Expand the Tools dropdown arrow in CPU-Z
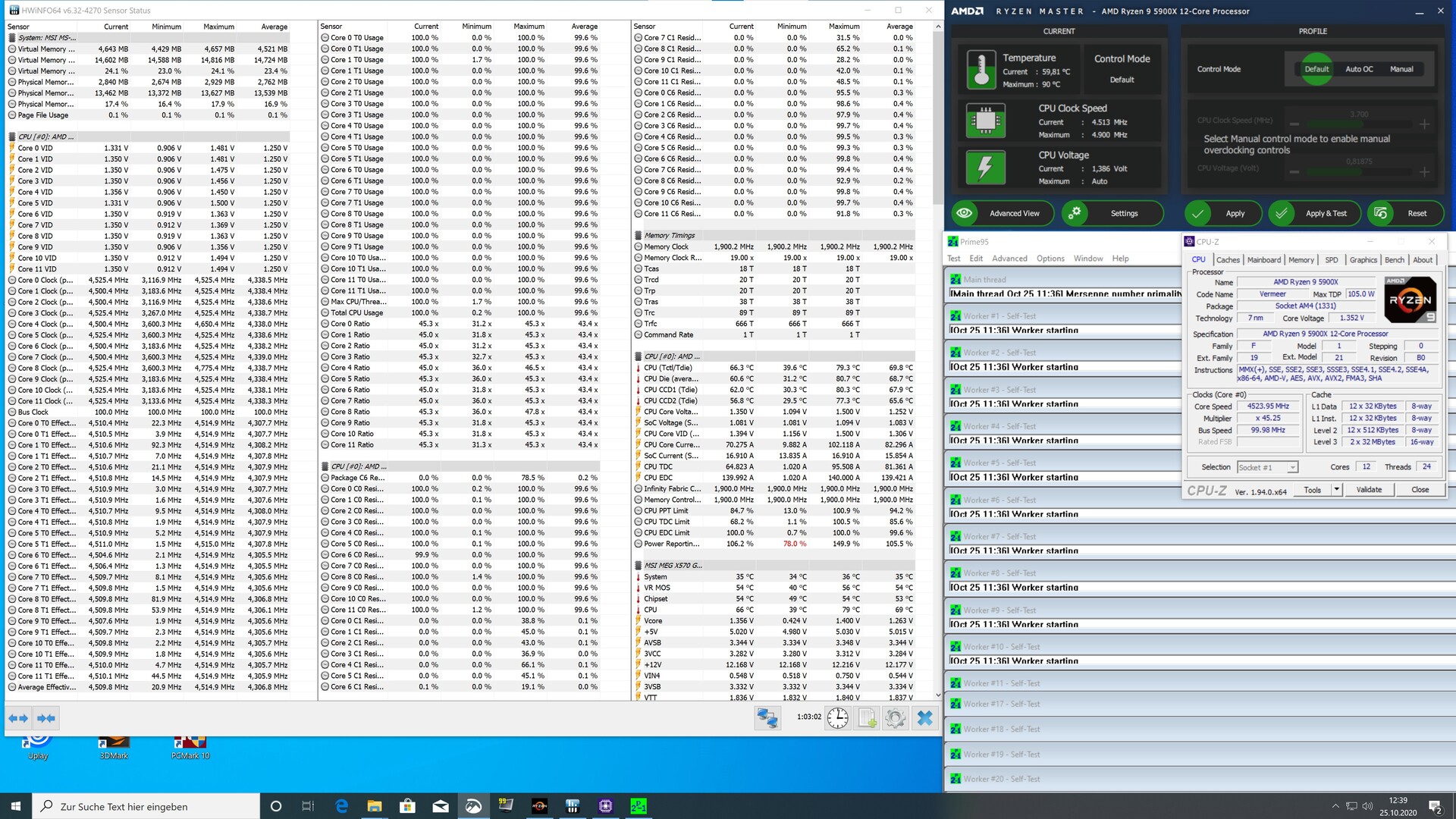The height and width of the screenshot is (819, 1456). (x=1337, y=490)
